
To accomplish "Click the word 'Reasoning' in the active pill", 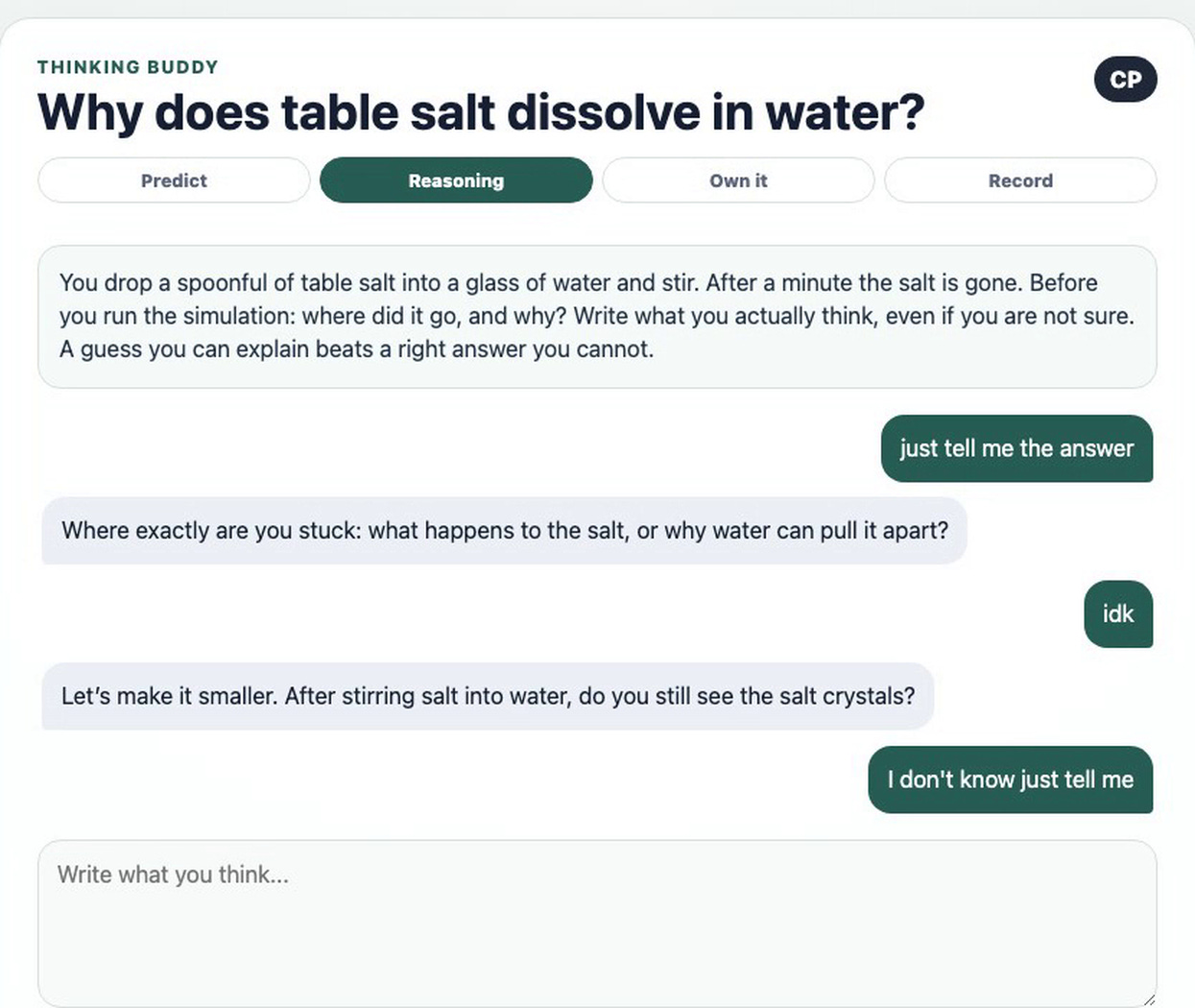I will point(456,180).
